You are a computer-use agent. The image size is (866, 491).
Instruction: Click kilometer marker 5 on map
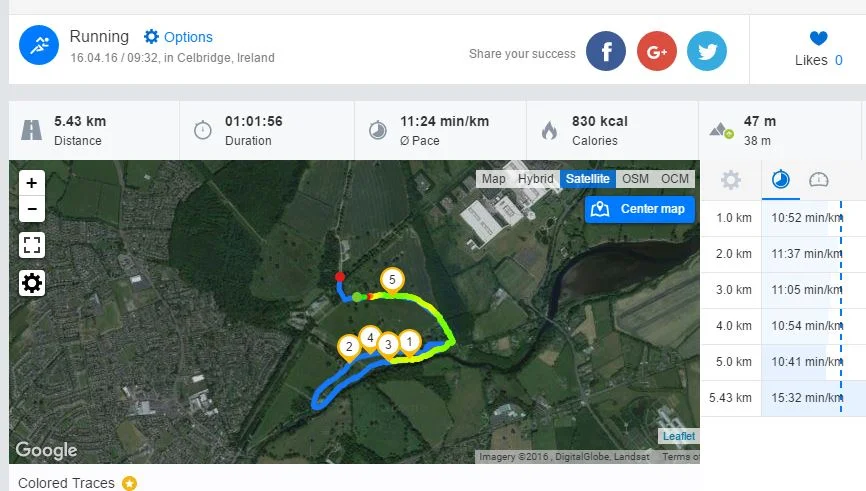tap(393, 280)
